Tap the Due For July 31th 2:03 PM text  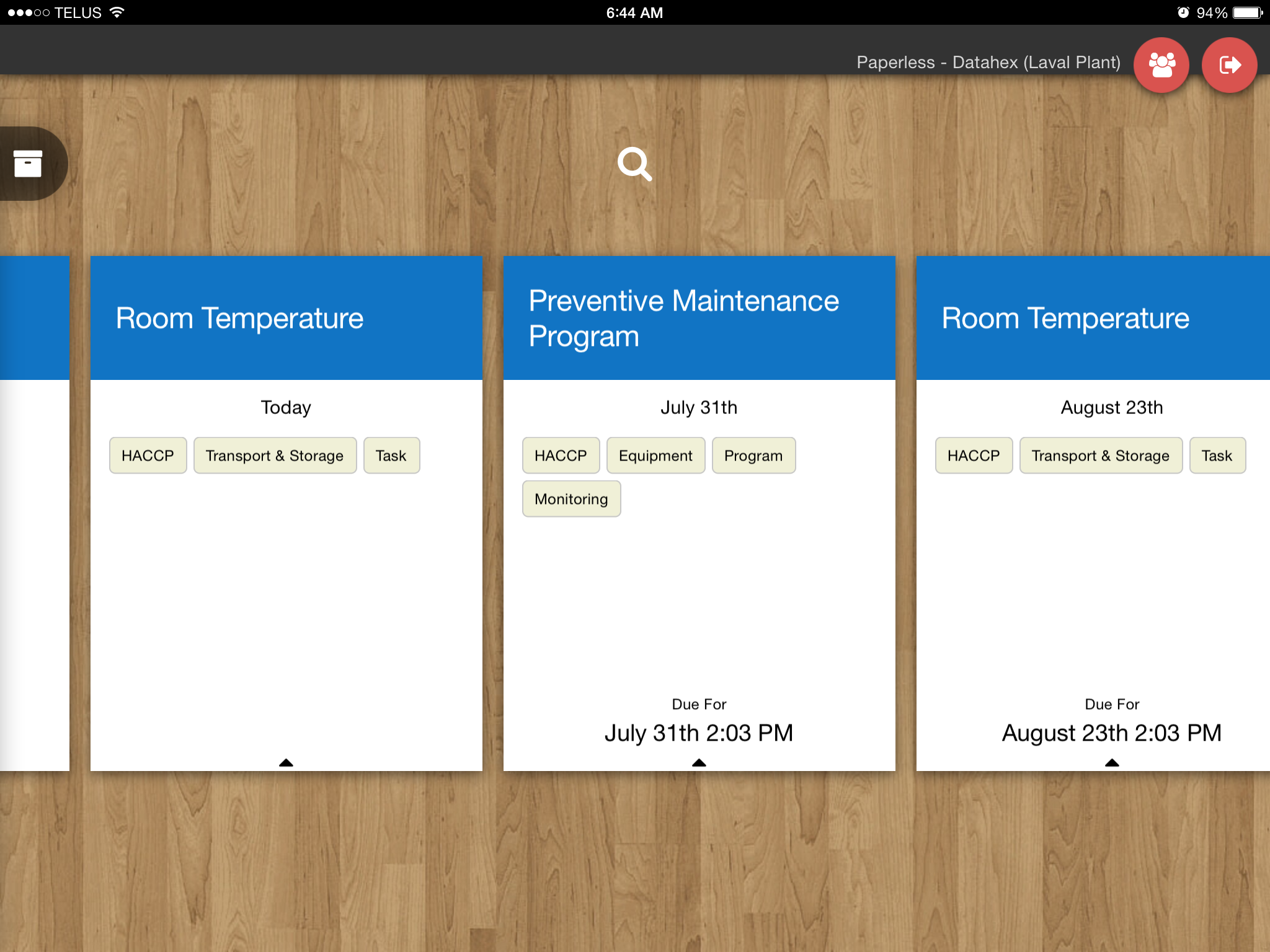coord(698,733)
